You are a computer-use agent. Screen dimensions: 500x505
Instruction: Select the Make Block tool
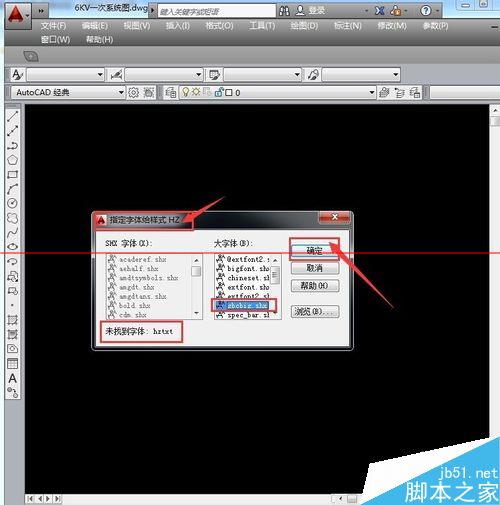click(x=12, y=291)
